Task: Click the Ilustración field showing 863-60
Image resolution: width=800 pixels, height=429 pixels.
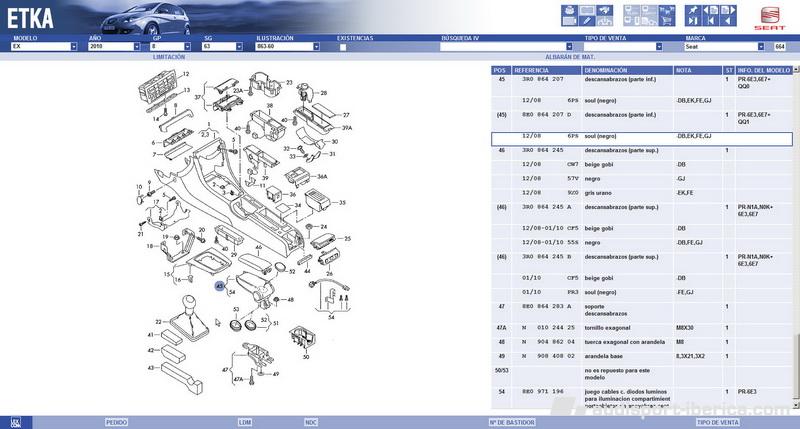Action: (290, 47)
